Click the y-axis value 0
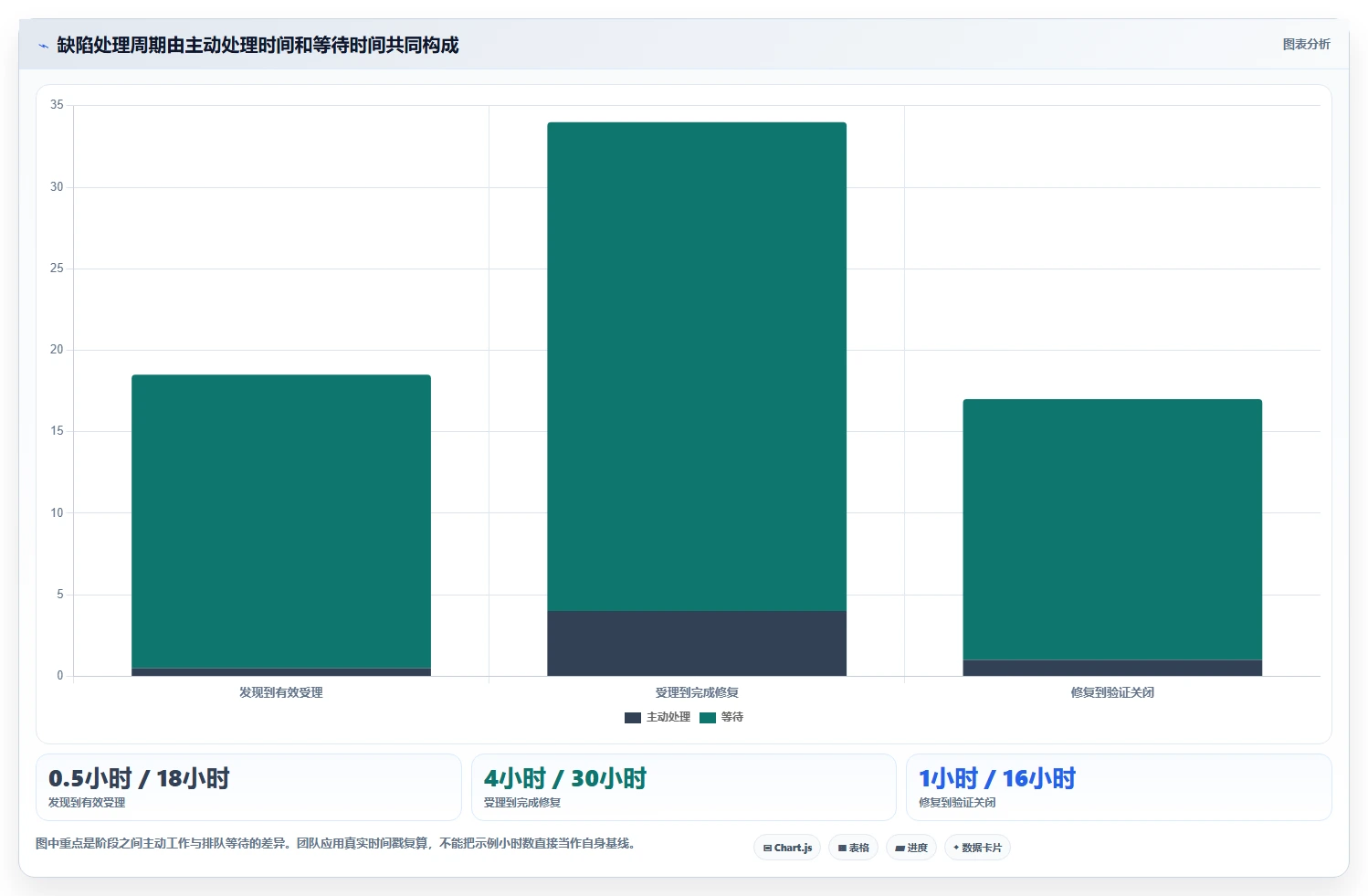The image size is (1368, 896). (60, 676)
